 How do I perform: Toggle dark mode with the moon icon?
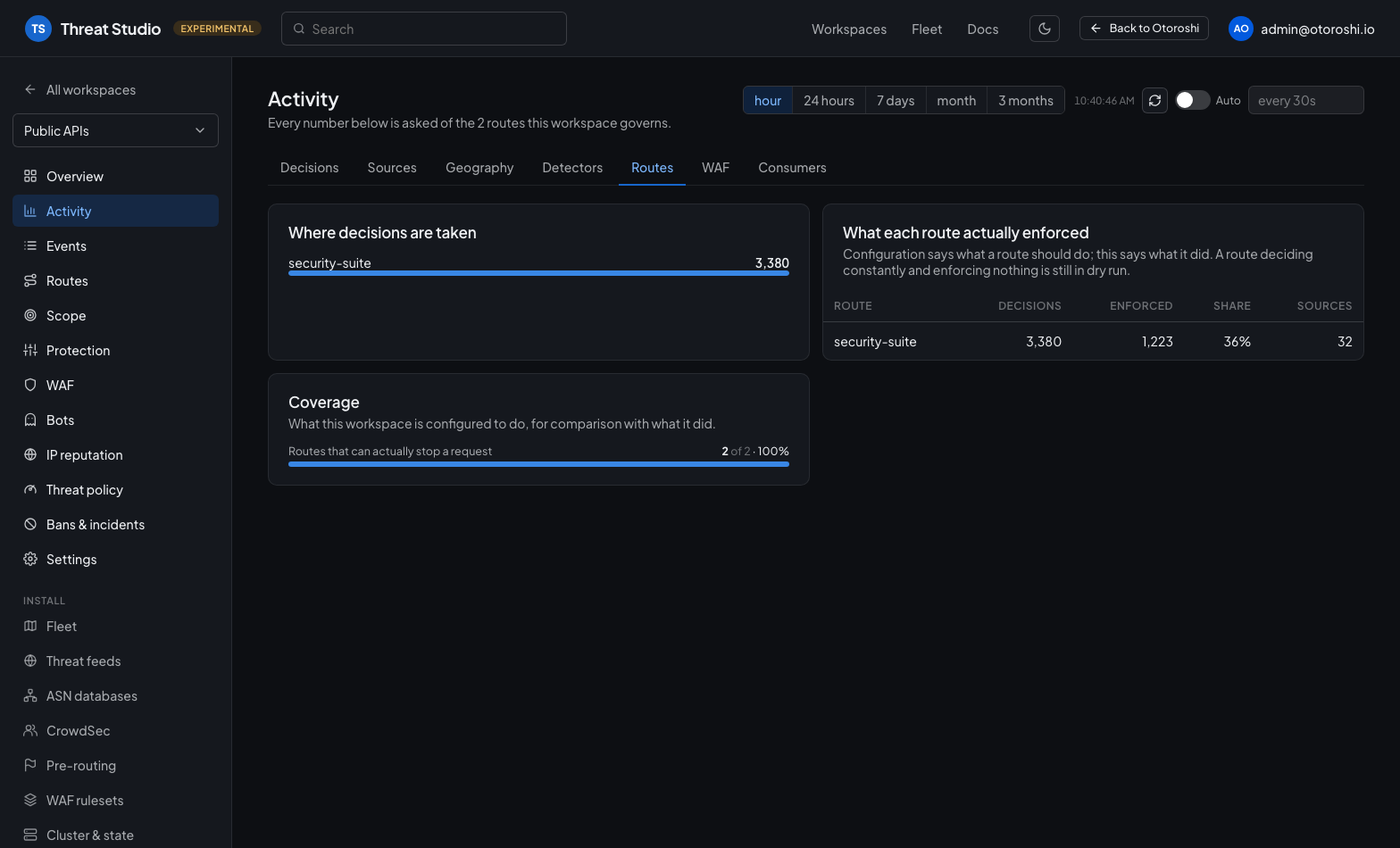coord(1045,29)
